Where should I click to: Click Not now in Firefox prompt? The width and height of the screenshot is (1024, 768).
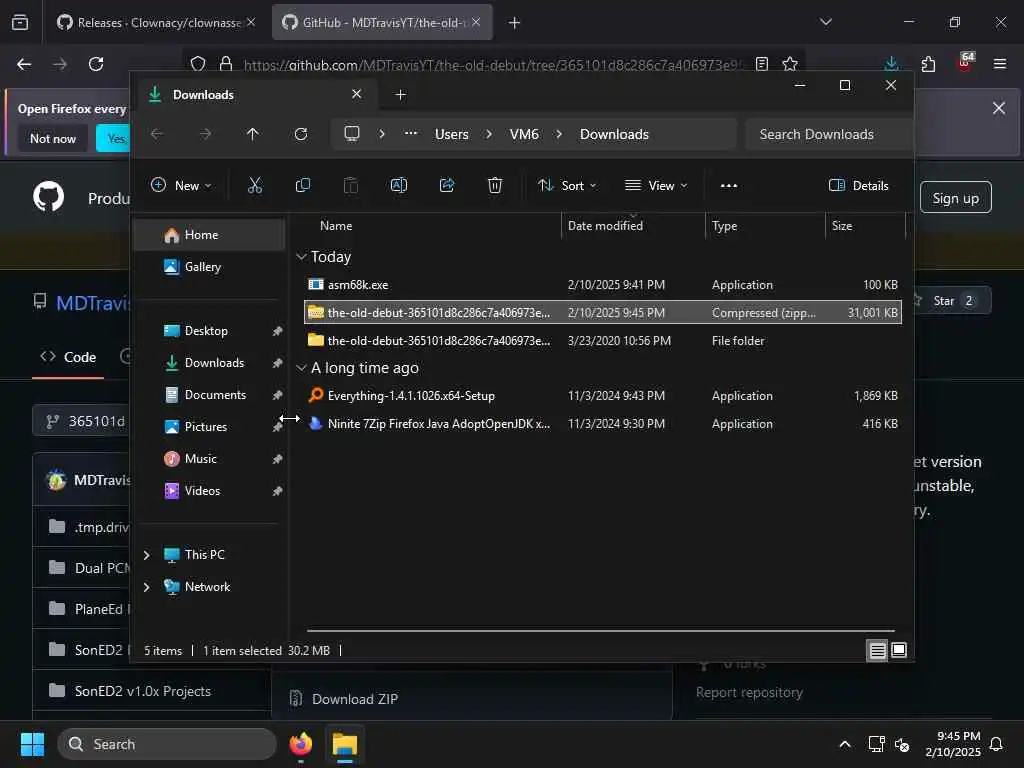point(53,138)
